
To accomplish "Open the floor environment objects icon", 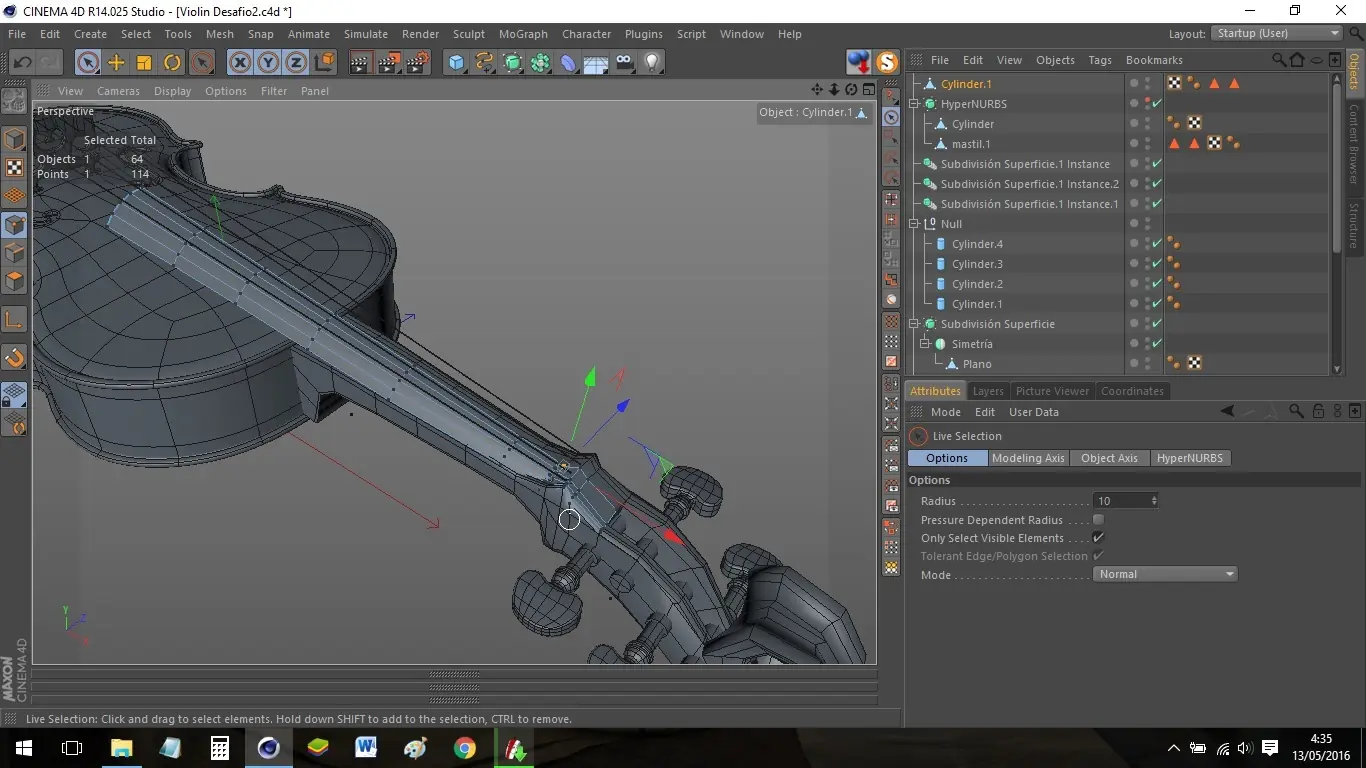I will 596,62.
